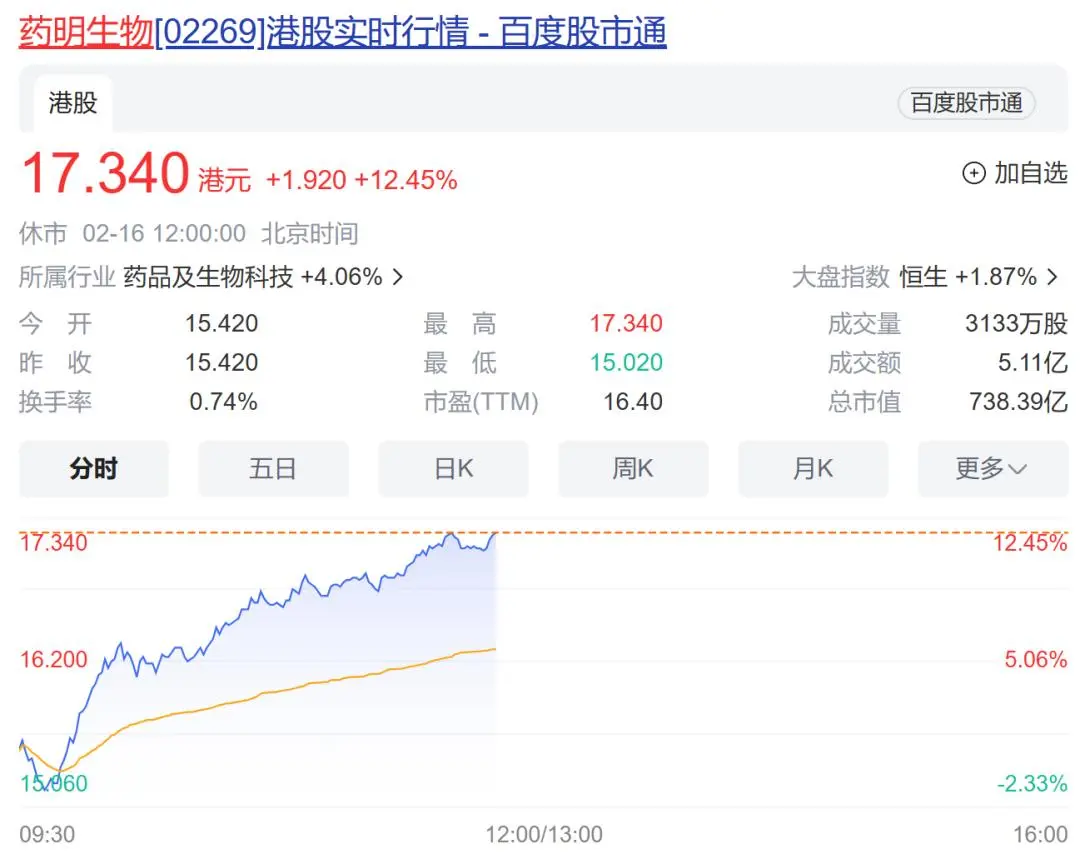Viewport: 1080px width, 854px height.
Task: Click chart axis label 16.200
Action: coord(54,659)
